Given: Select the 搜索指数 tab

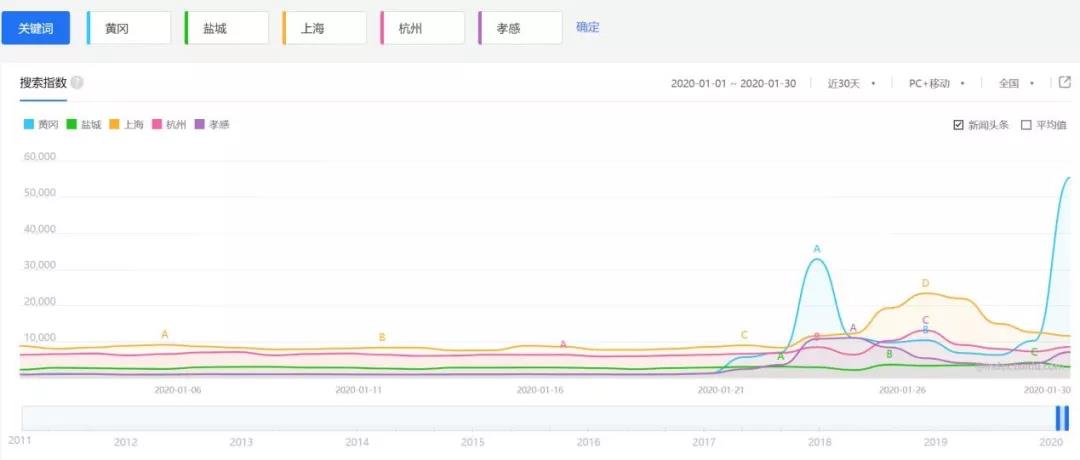Looking at the screenshot, I should point(43,83).
